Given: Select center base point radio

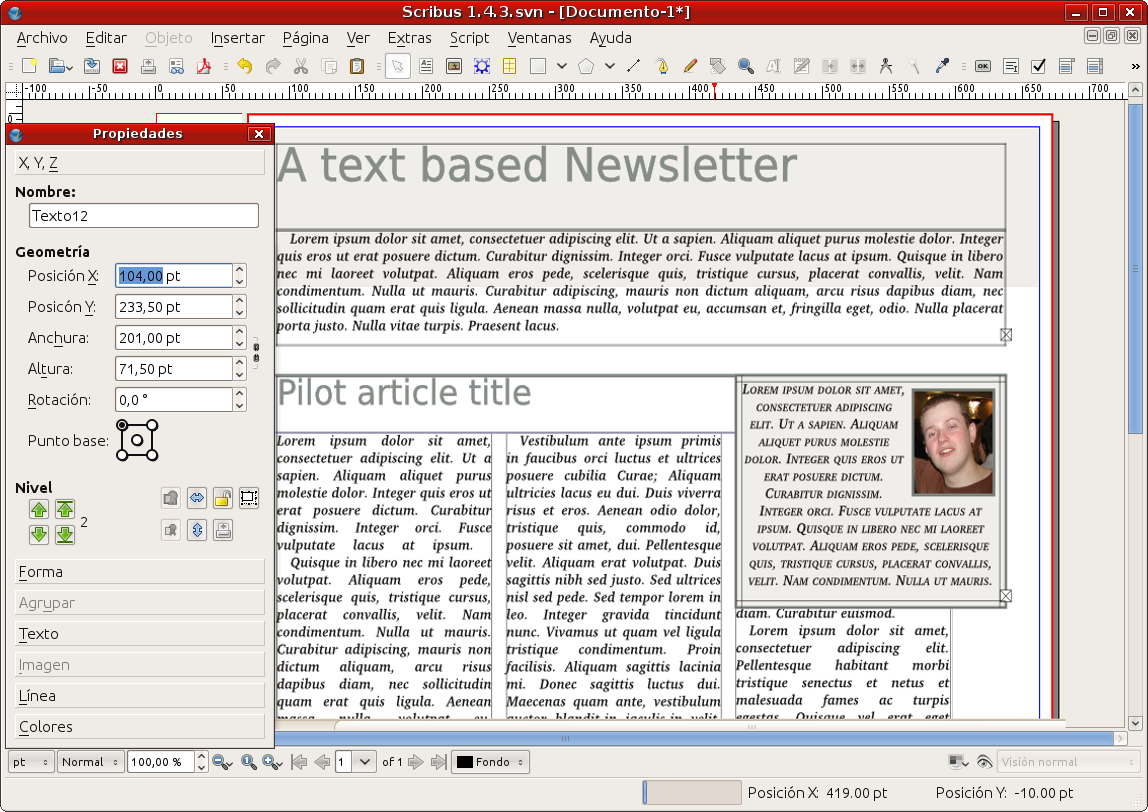Looking at the screenshot, I should point(138,441).
